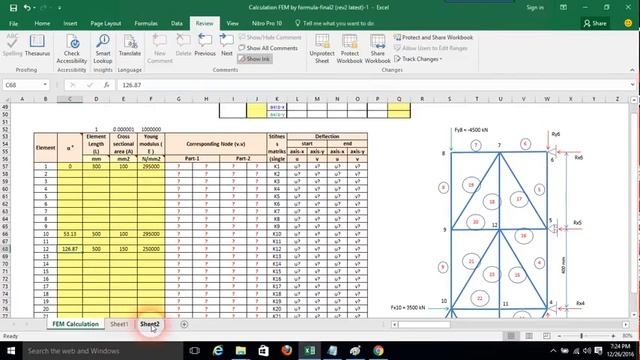Open the Thesaurus tool

(x=37, y=46)
